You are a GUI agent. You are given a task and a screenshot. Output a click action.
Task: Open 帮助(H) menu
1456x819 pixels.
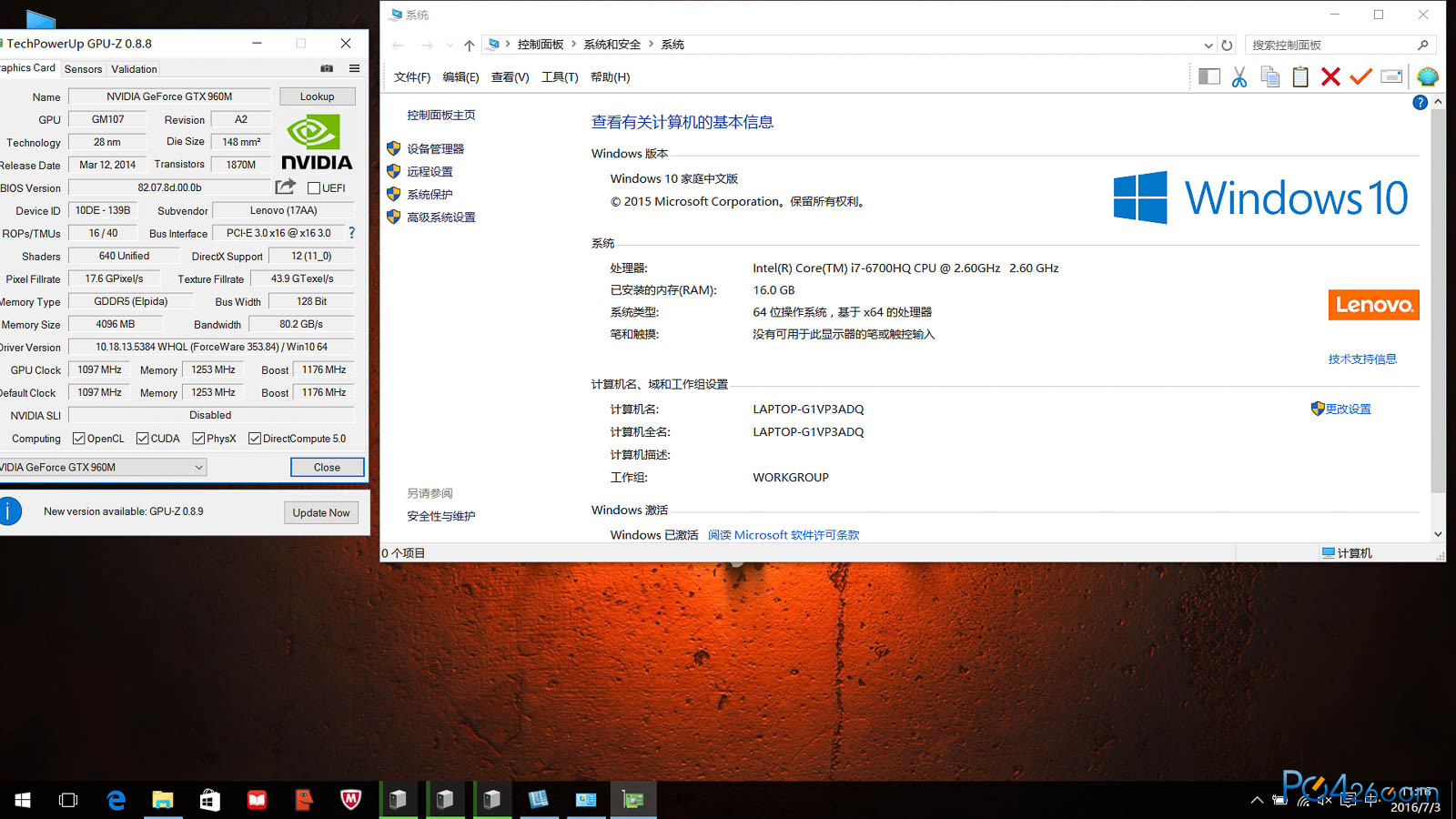[610, 77]
